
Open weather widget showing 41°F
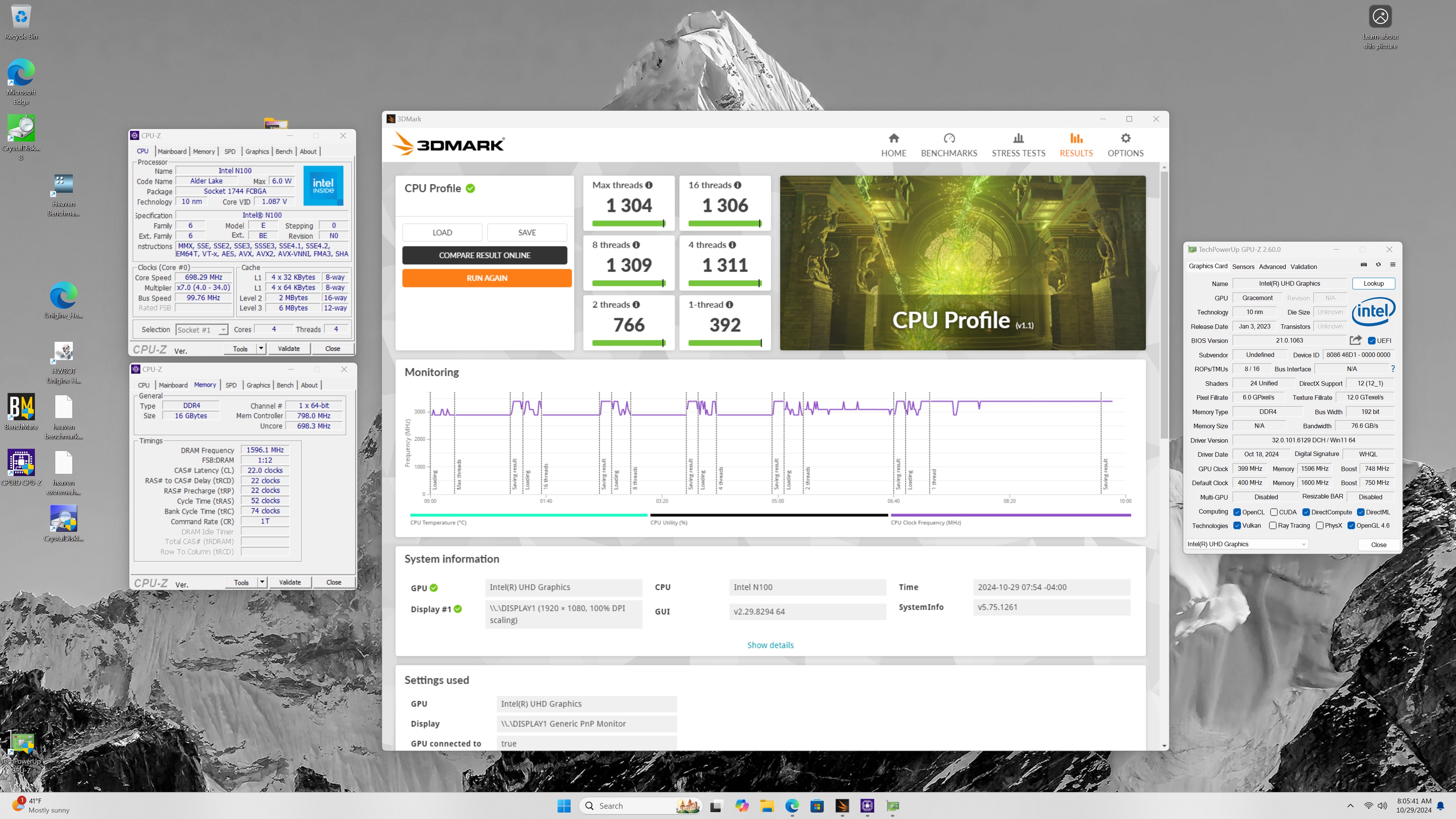pyautogui.click(x=41, y=805)
